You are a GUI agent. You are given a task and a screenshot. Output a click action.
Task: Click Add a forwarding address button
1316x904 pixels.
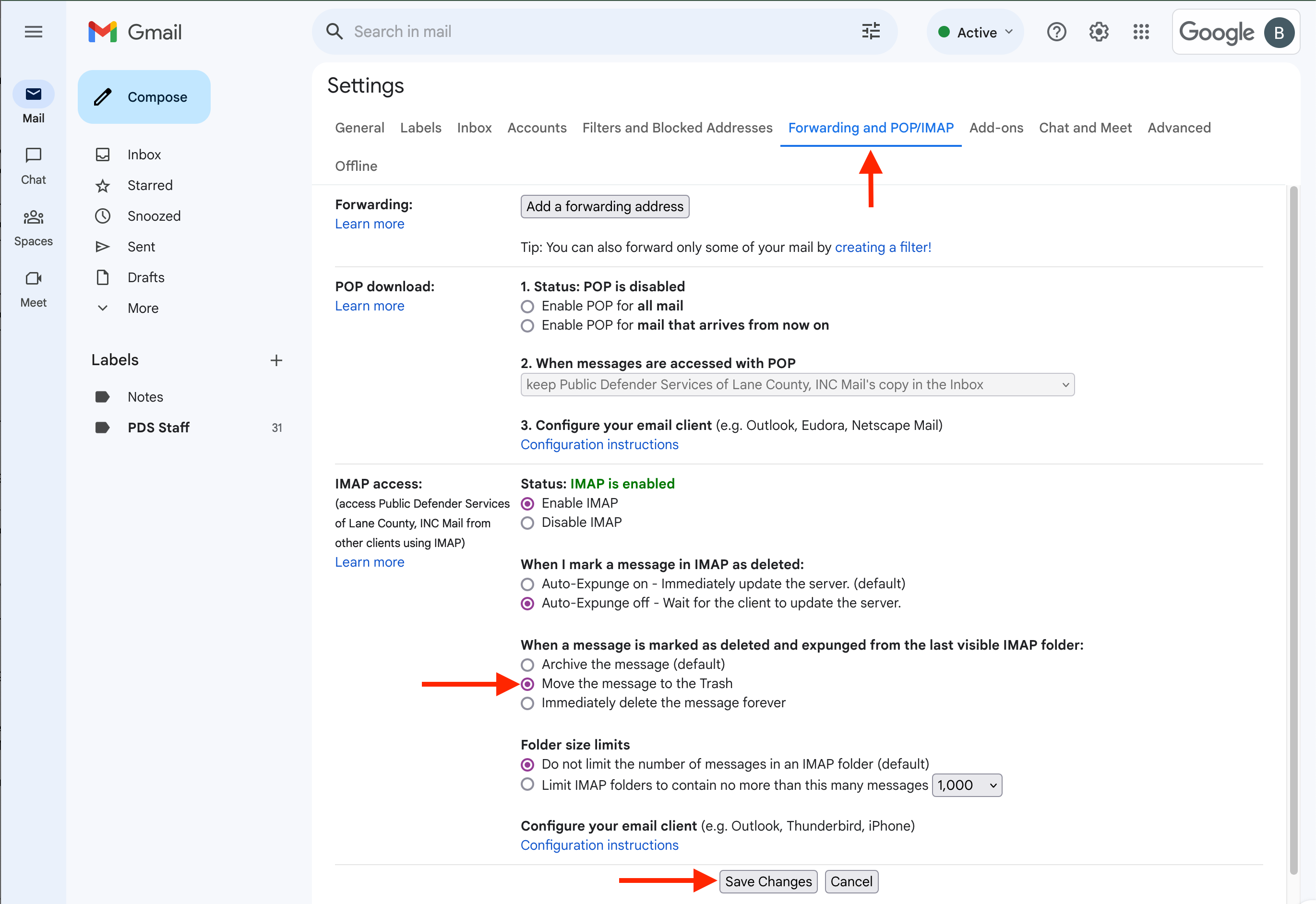click(x=604, y=206)
